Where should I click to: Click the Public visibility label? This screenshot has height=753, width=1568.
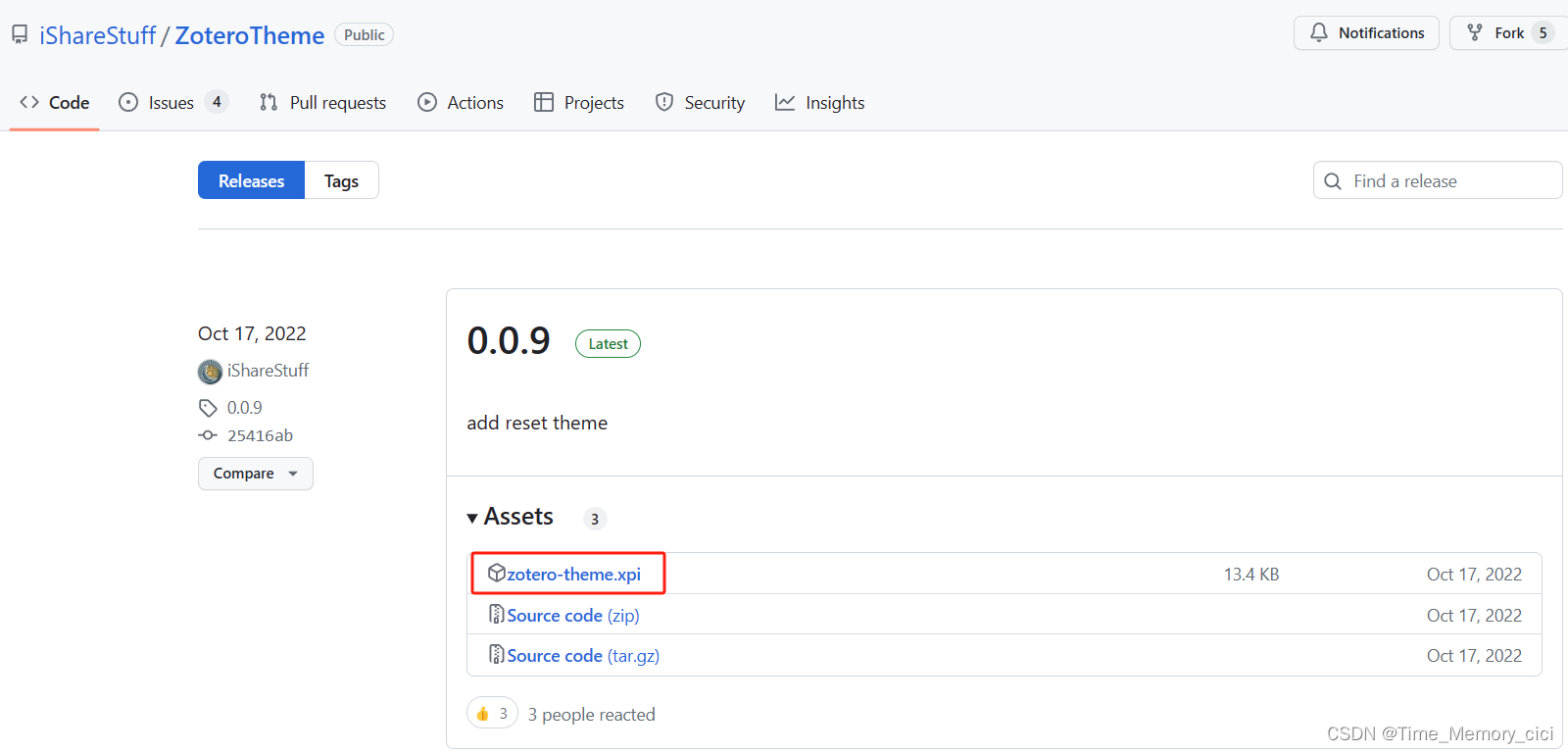click(x=364, y=35)
